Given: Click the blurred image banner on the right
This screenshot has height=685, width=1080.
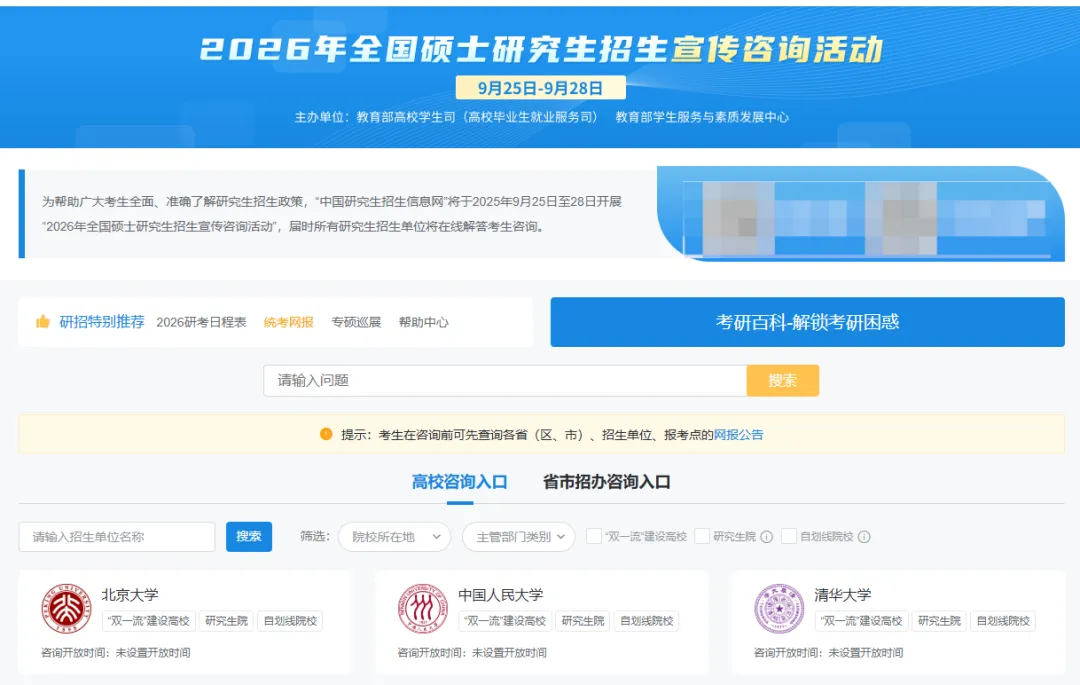Looking at the screenshot, I should pyautogui.click(x=861, y=213).
